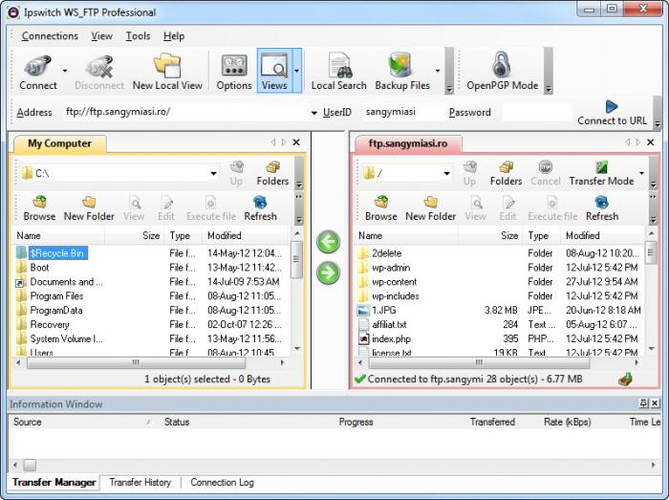Create New Folder in remote pane

click(430, 209)
